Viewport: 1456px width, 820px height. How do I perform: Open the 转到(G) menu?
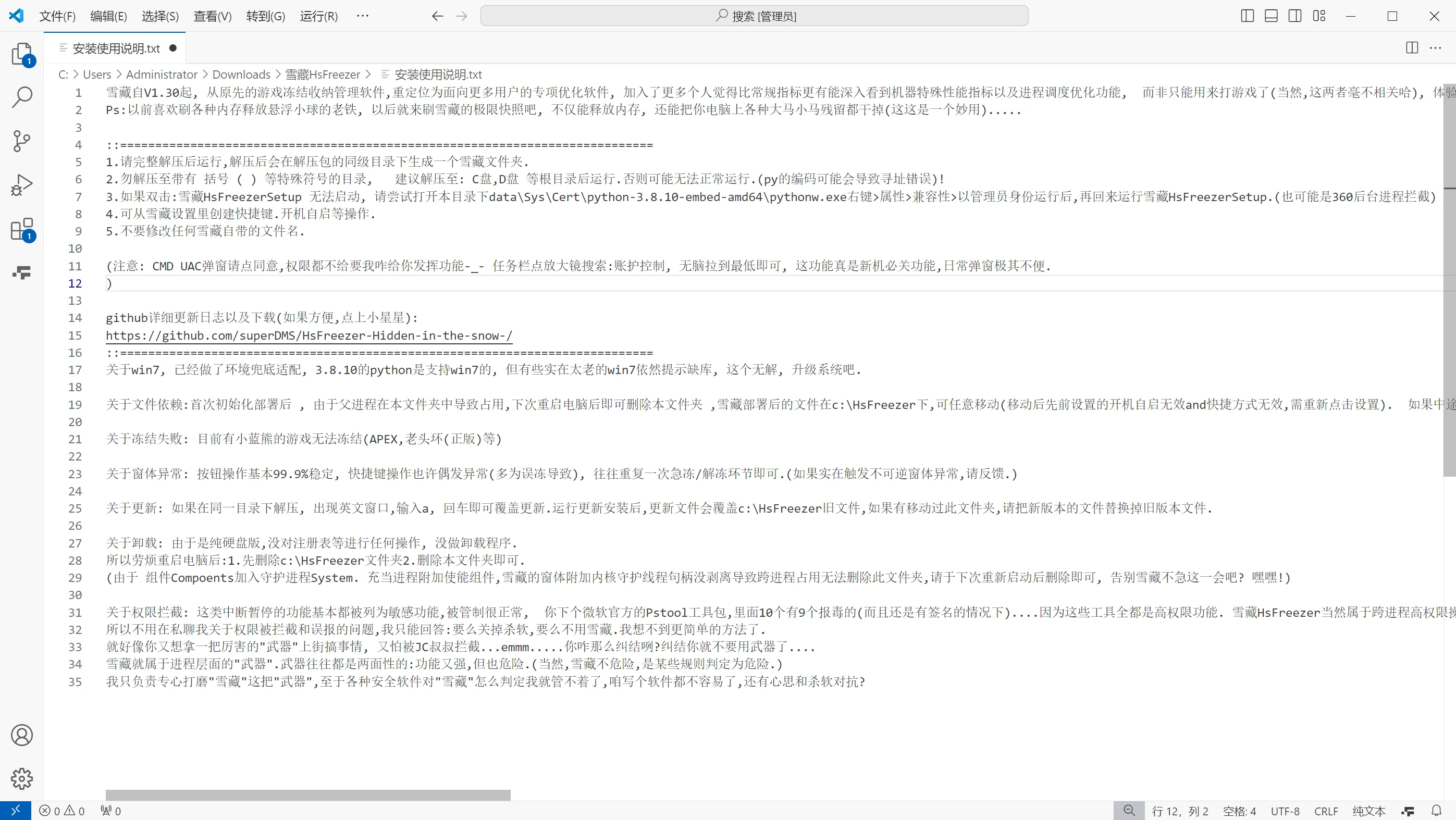click(x=266, y=16)
